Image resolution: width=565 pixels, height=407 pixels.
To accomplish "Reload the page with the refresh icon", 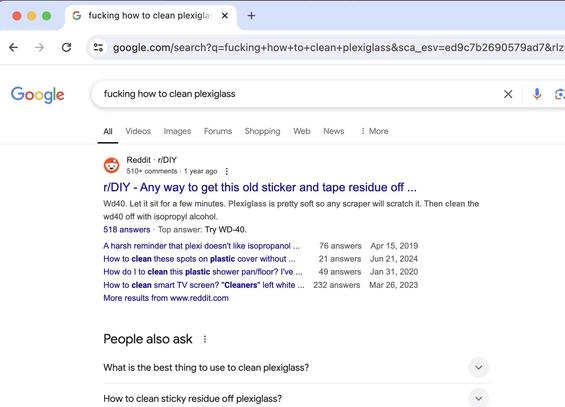I will coord(66,47).
